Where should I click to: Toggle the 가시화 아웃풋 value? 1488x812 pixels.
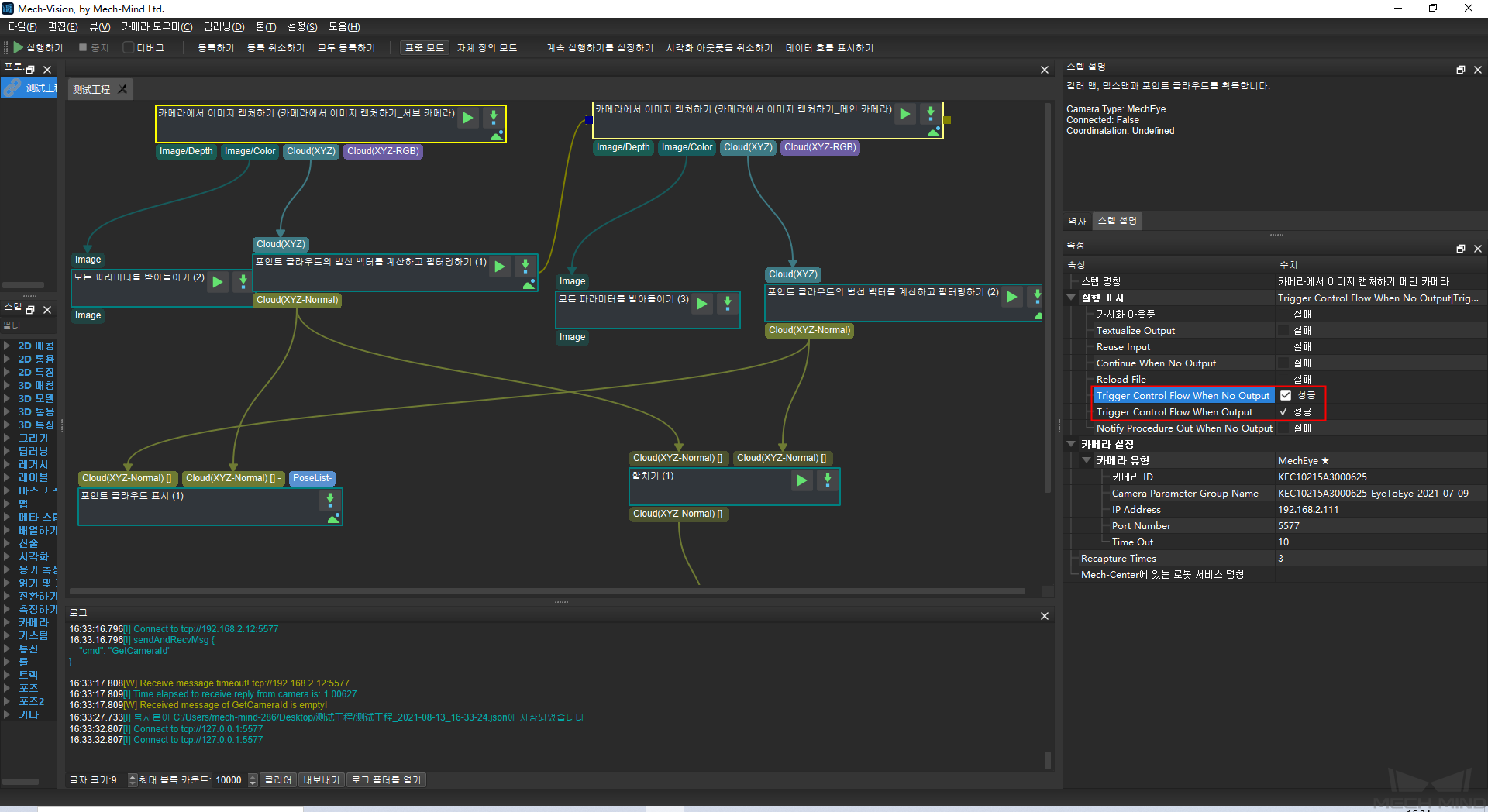[1303, 315]
